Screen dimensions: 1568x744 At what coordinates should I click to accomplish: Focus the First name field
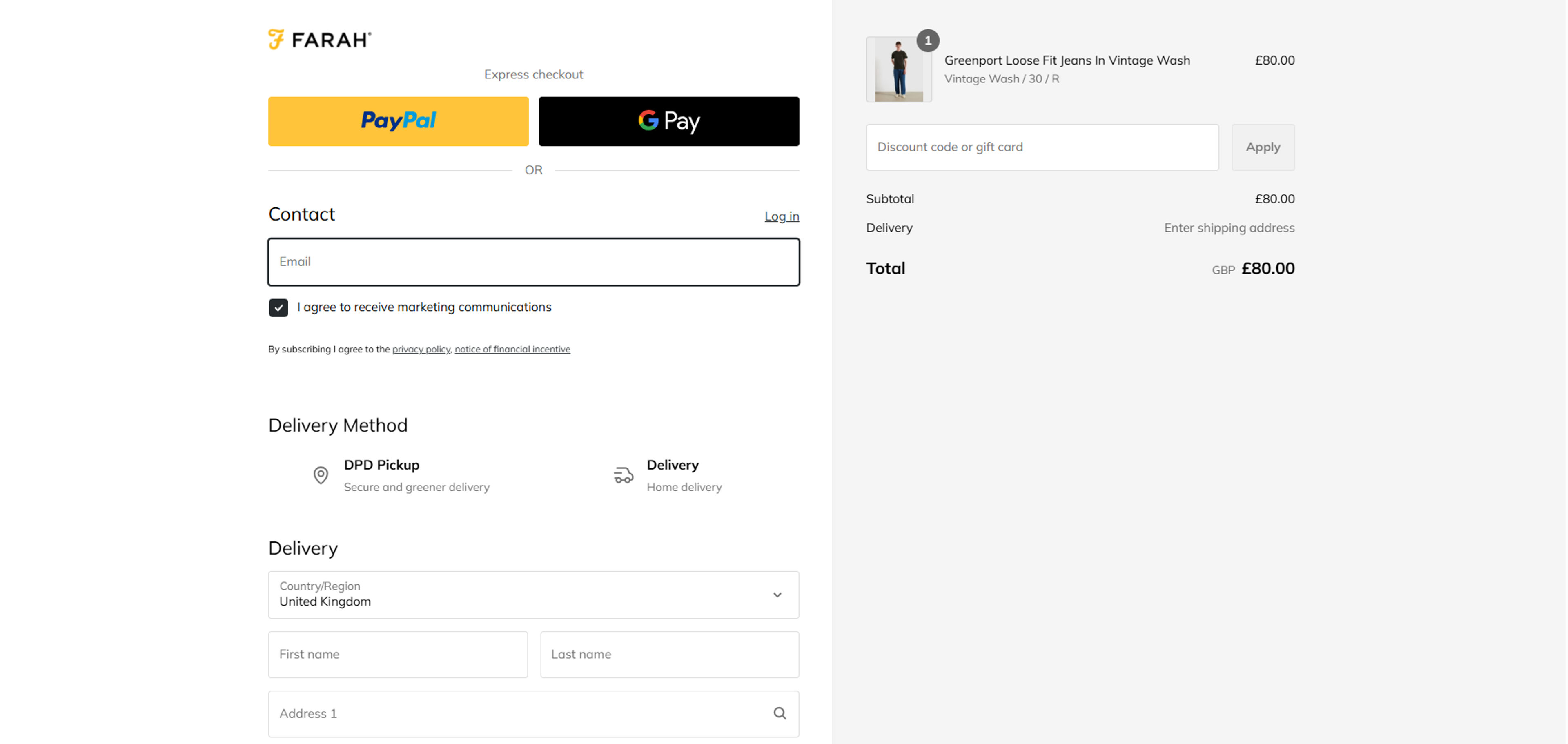coord(398,655)
